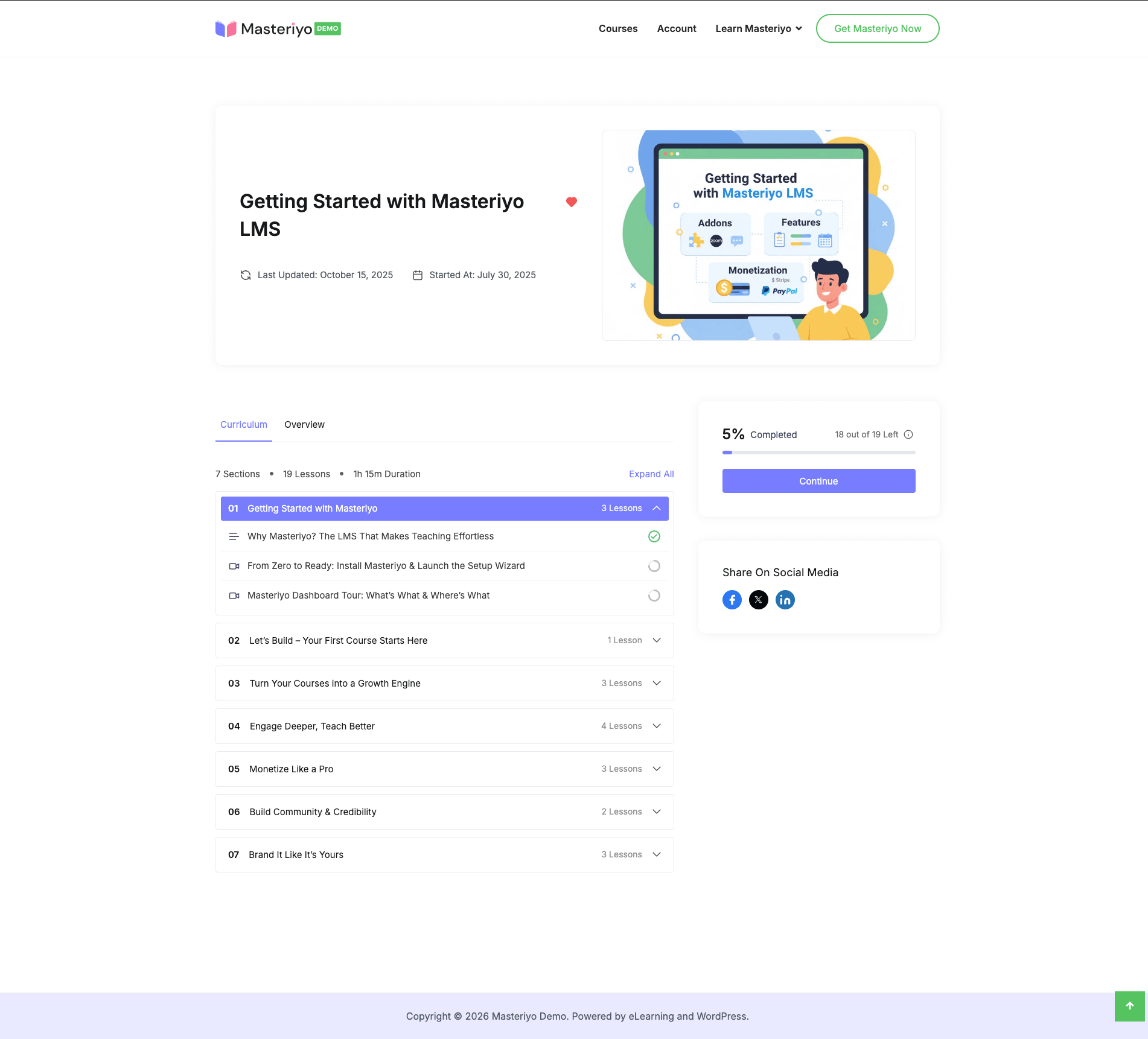The image size is (1148, 1039).
Task: Click the '5% Completed' text
Action: click(759, 434)
